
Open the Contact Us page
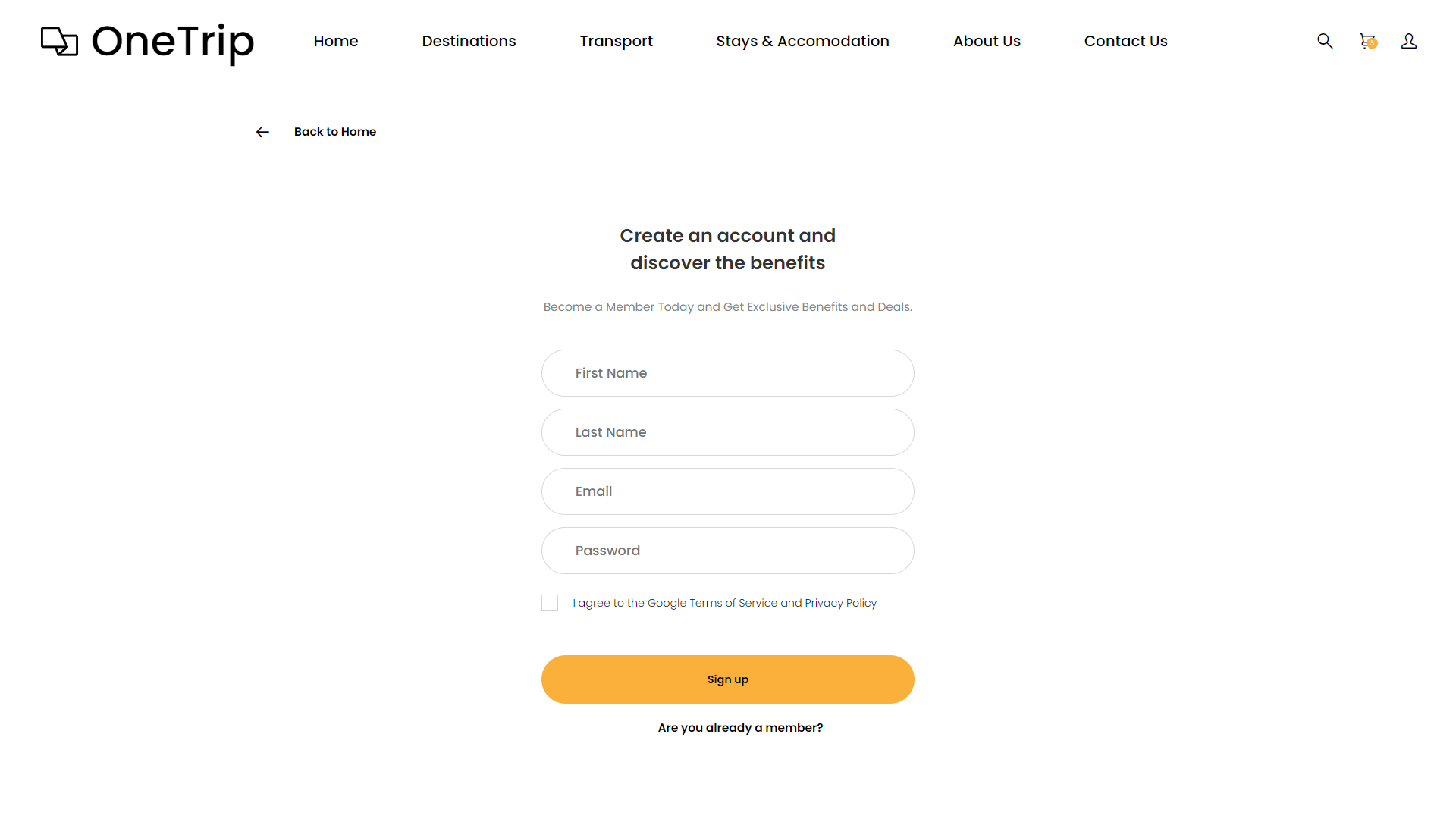click(1125, 41)
